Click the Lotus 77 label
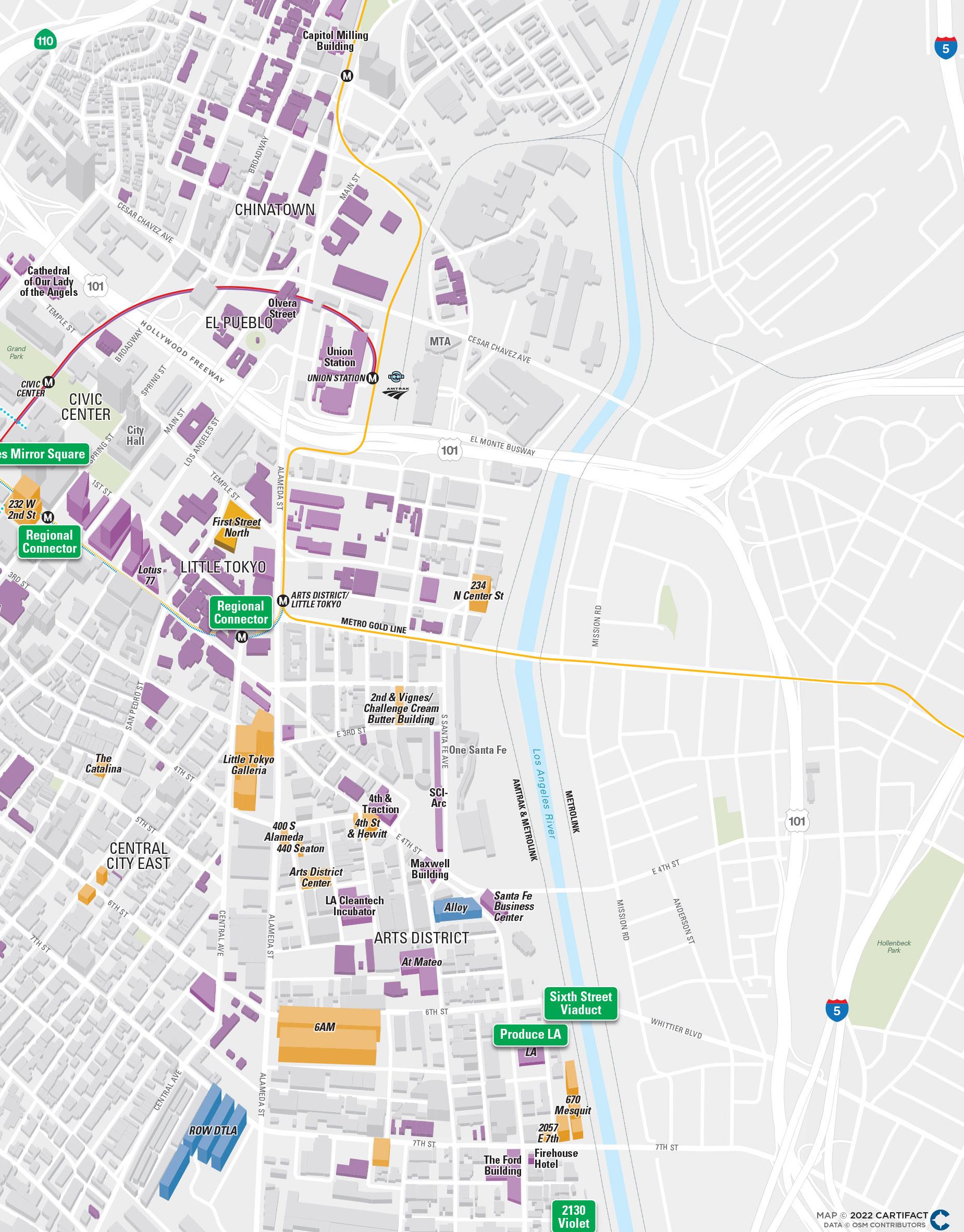Viewport: 964px width, 1232px height. tap(150, 575)
